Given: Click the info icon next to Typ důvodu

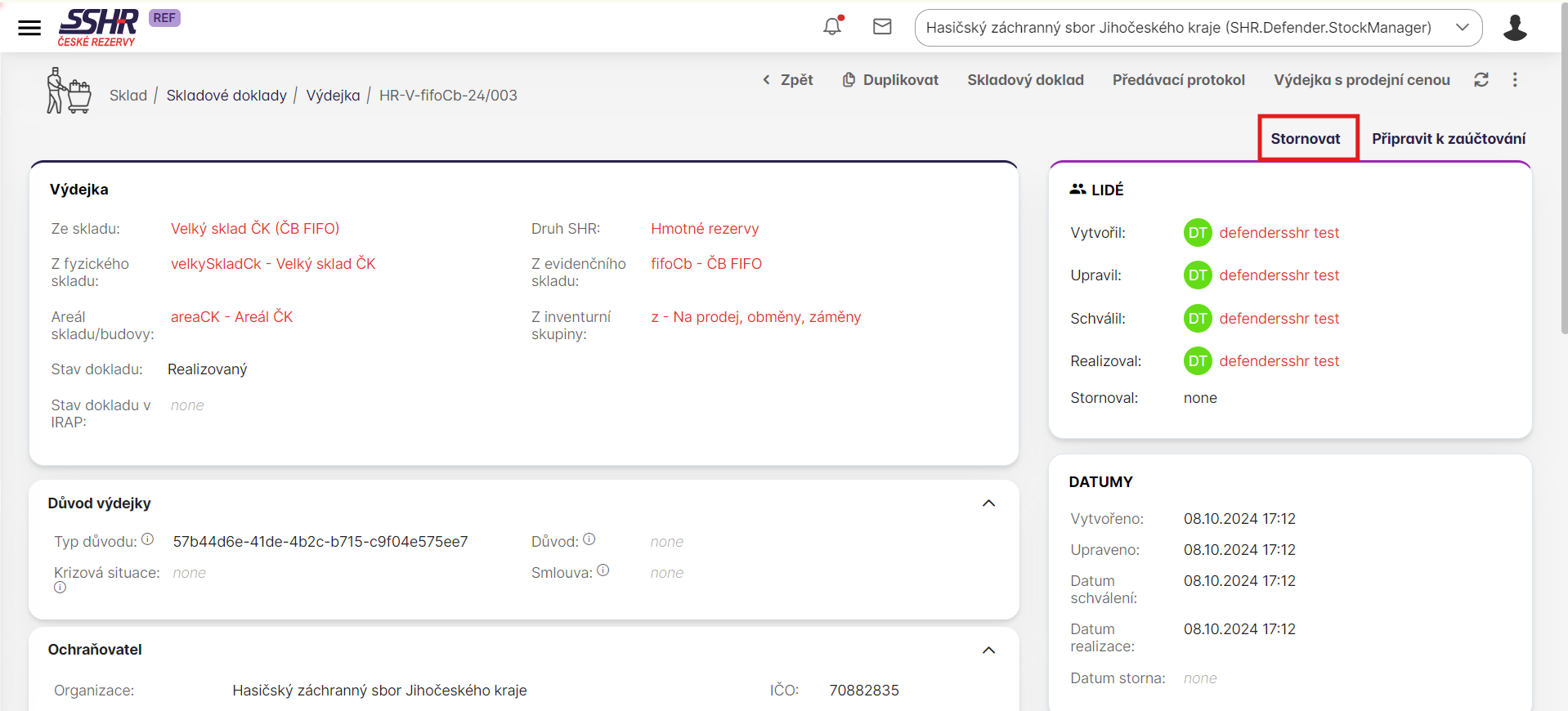Looking at the screenshot, I should [x=148, y=539].
